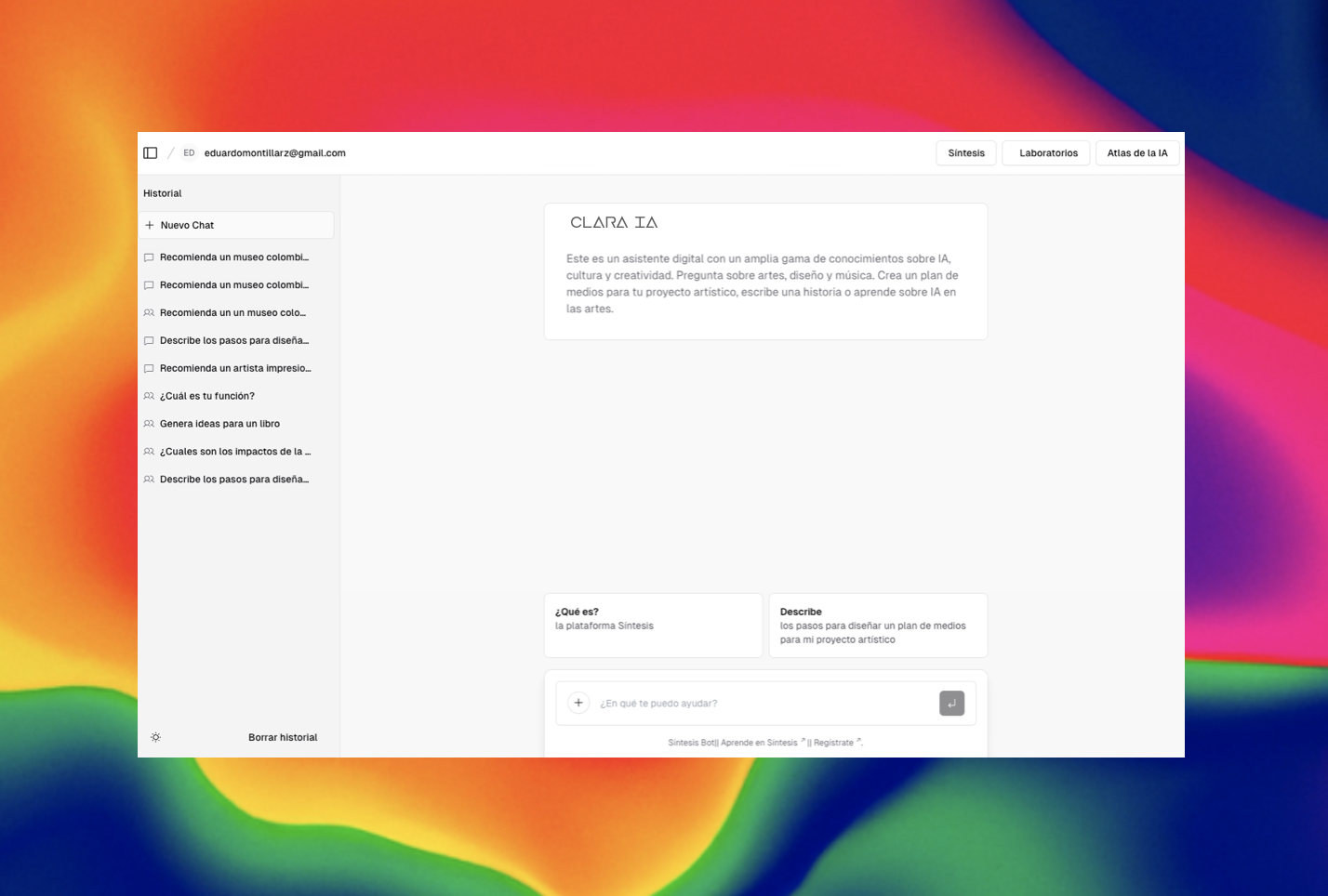Click eduardomontillarz@gmail.com account label
The height and width of the screenshot is (896, 1328).
pyautogui.click(x=275, y=153)
